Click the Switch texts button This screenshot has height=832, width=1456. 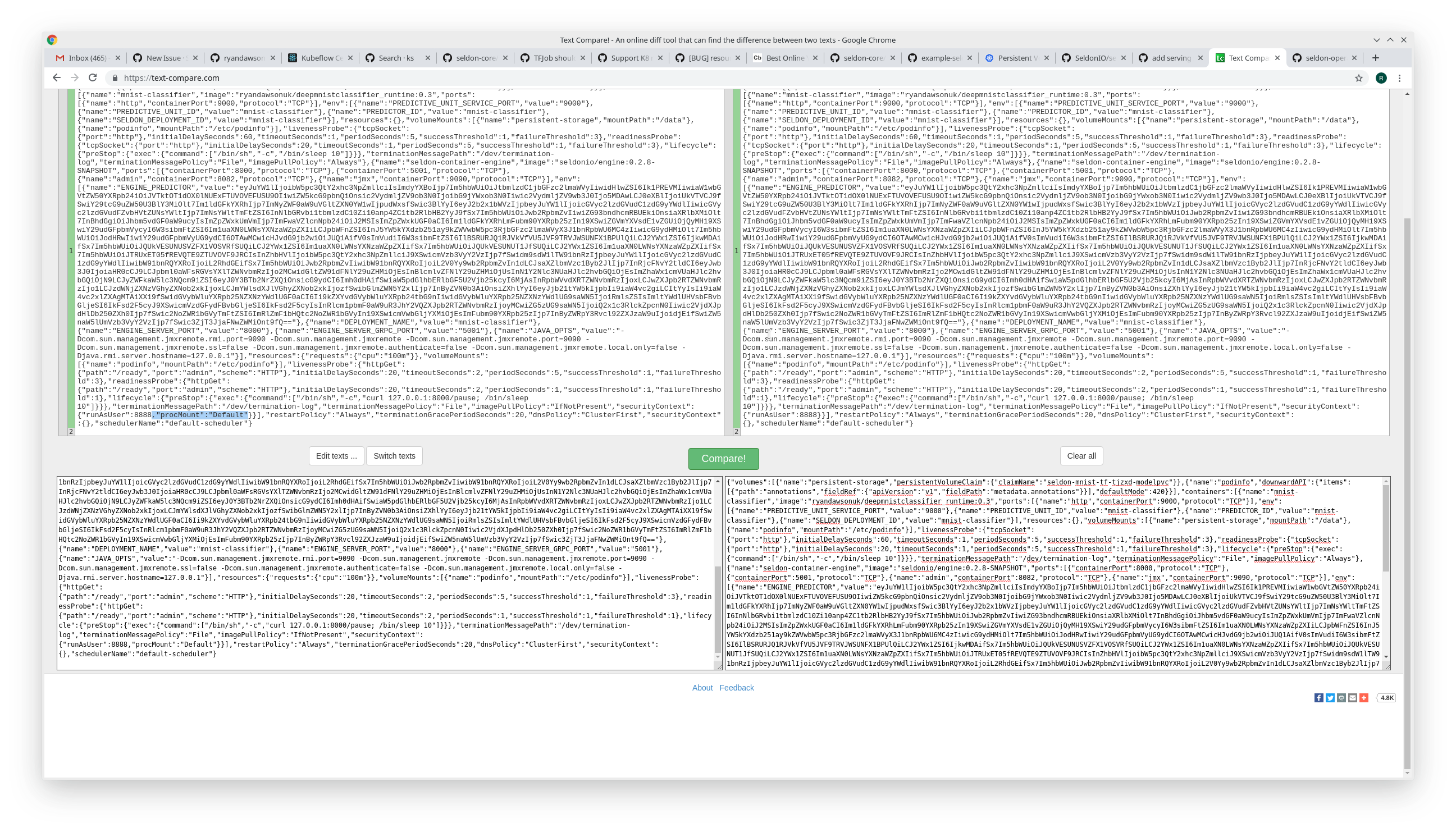point(394,455)
